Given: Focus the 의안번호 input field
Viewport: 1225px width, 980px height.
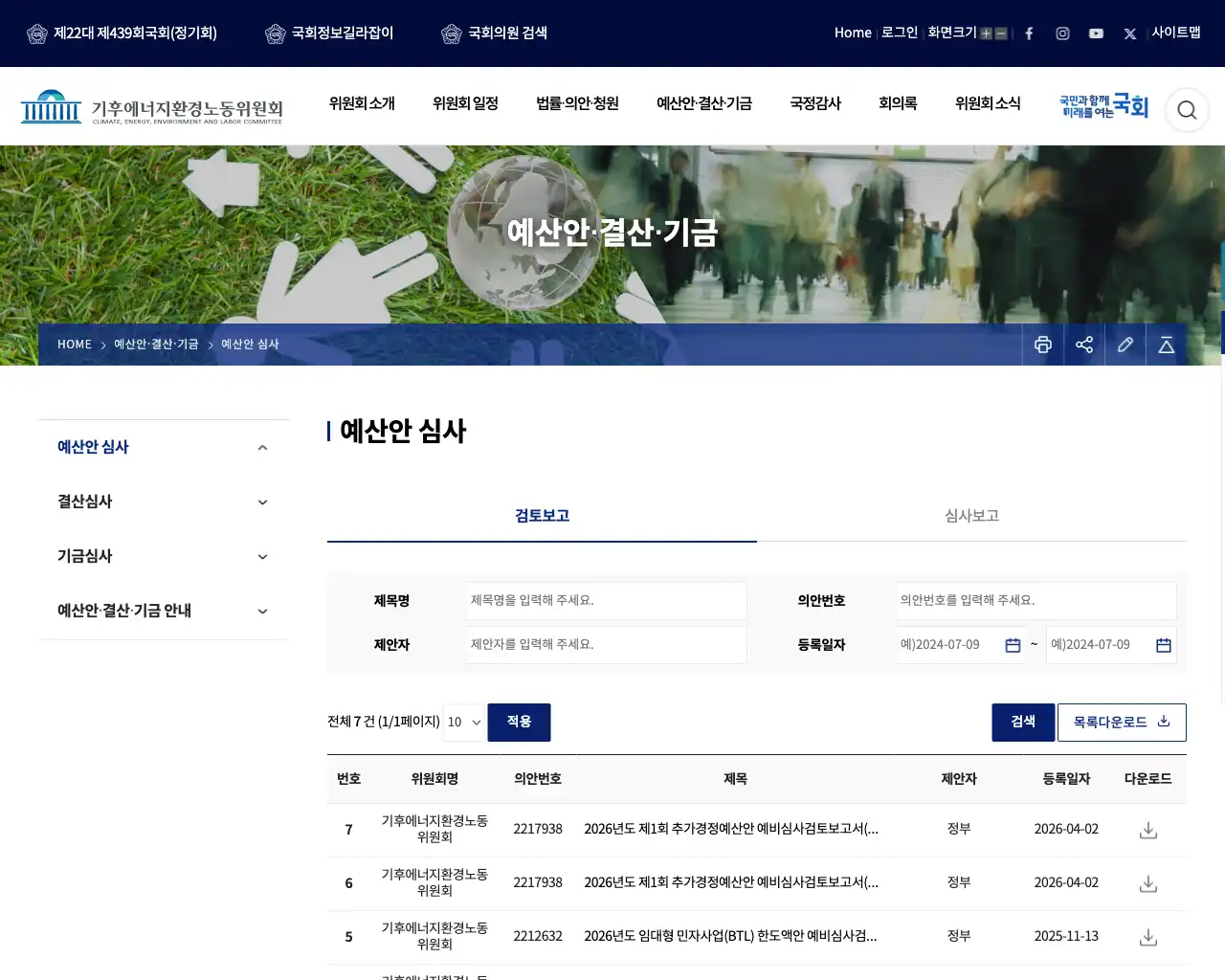Looking at the screenshot, I should pyautogui.click(x=1036, y=601).
